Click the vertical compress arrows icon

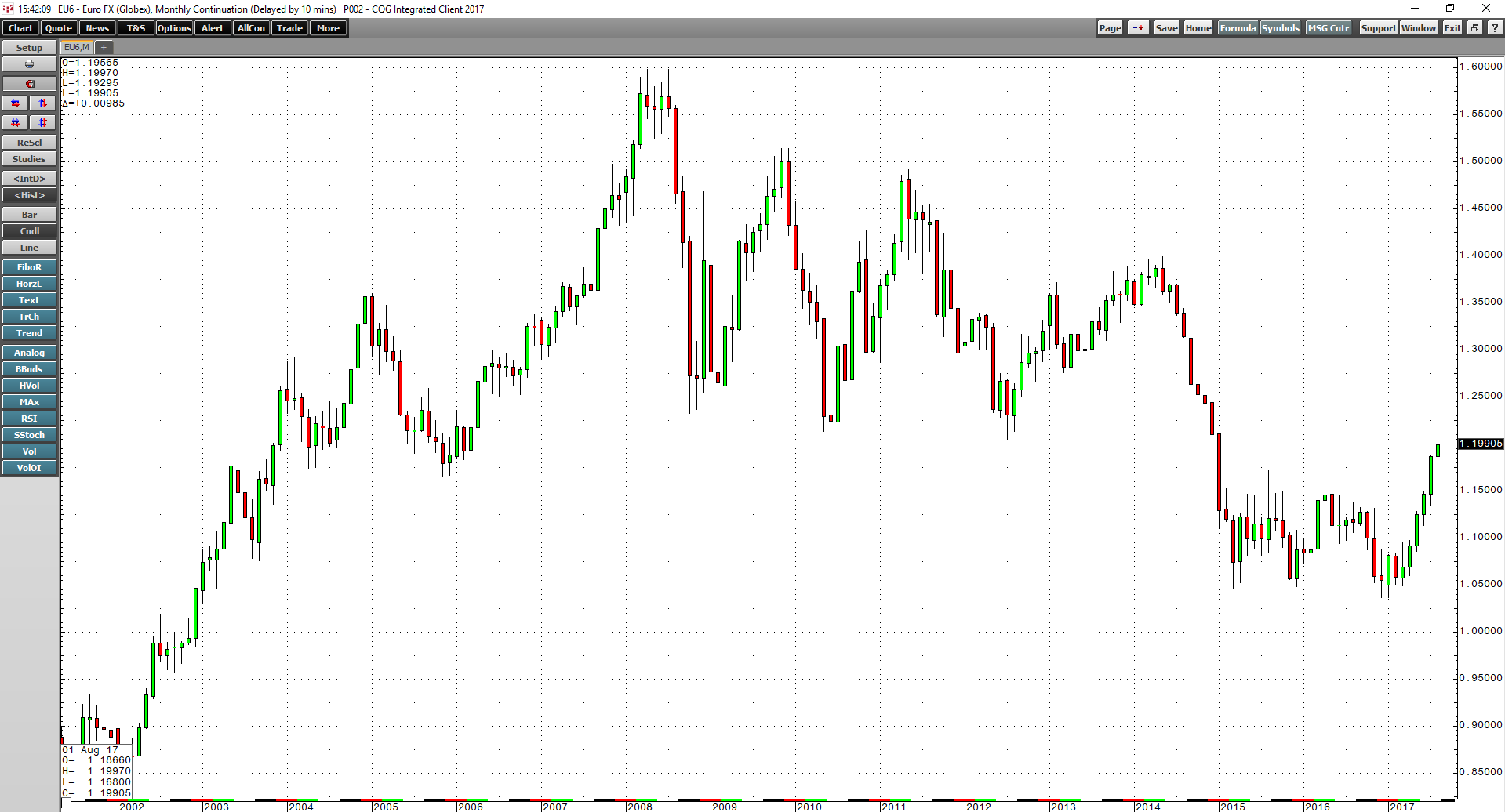click(x=43, y=123)
